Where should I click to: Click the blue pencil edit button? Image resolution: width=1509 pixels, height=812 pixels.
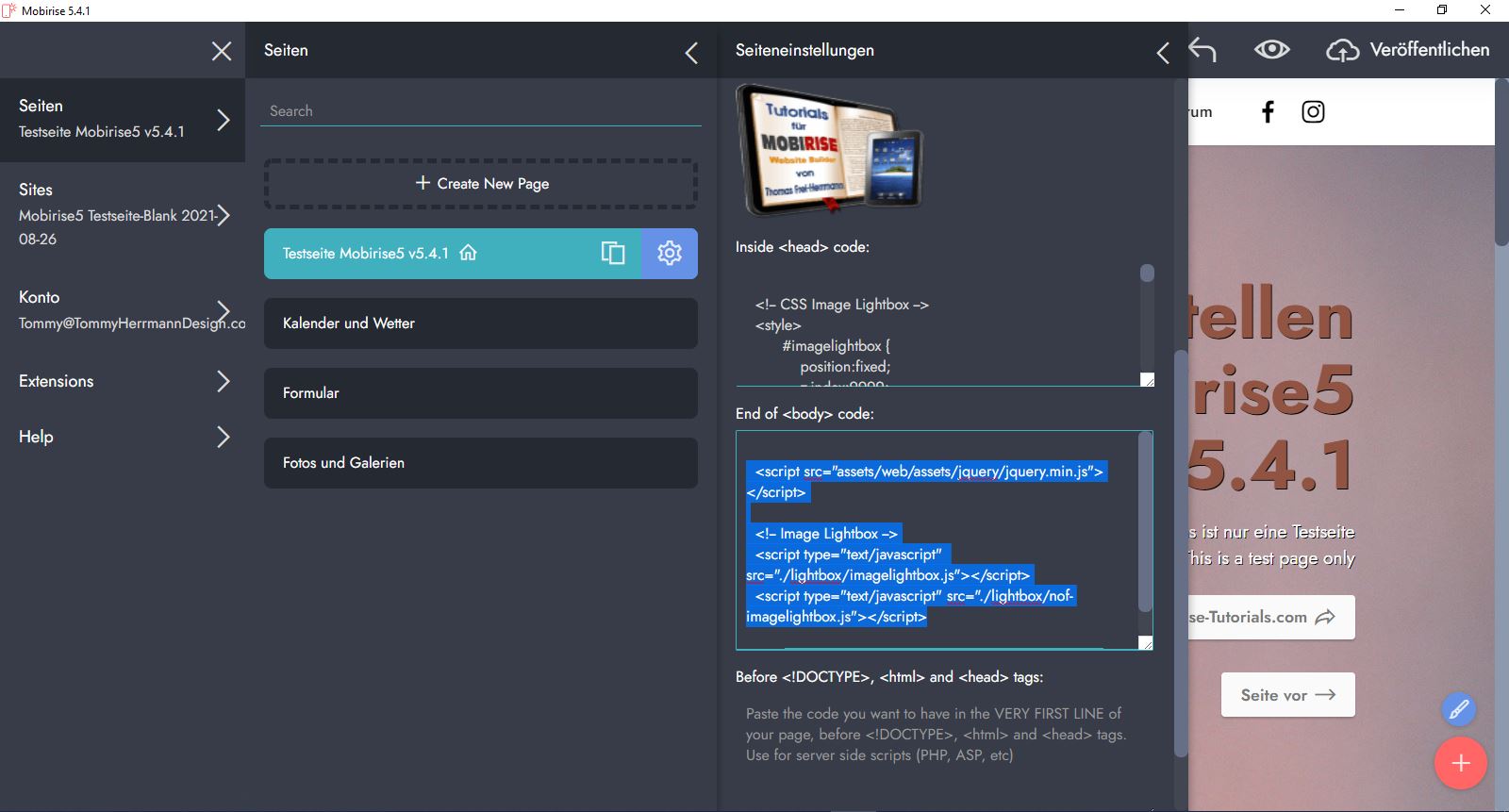click(x=1458, y=709)
